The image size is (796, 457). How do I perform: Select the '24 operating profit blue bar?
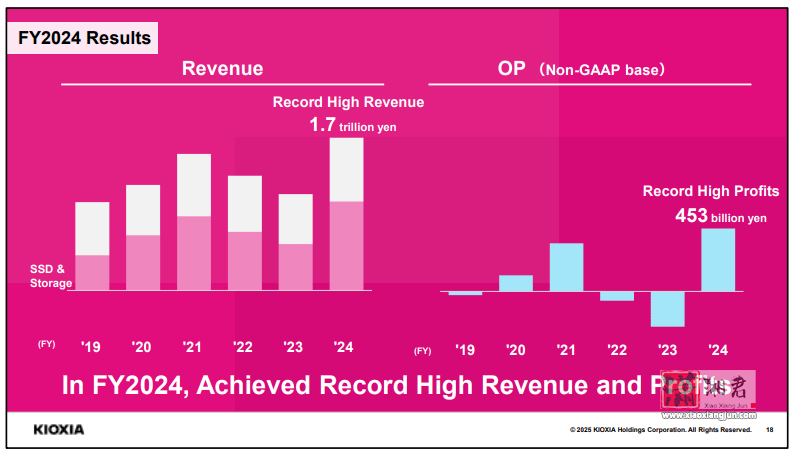tap(718, 260)
